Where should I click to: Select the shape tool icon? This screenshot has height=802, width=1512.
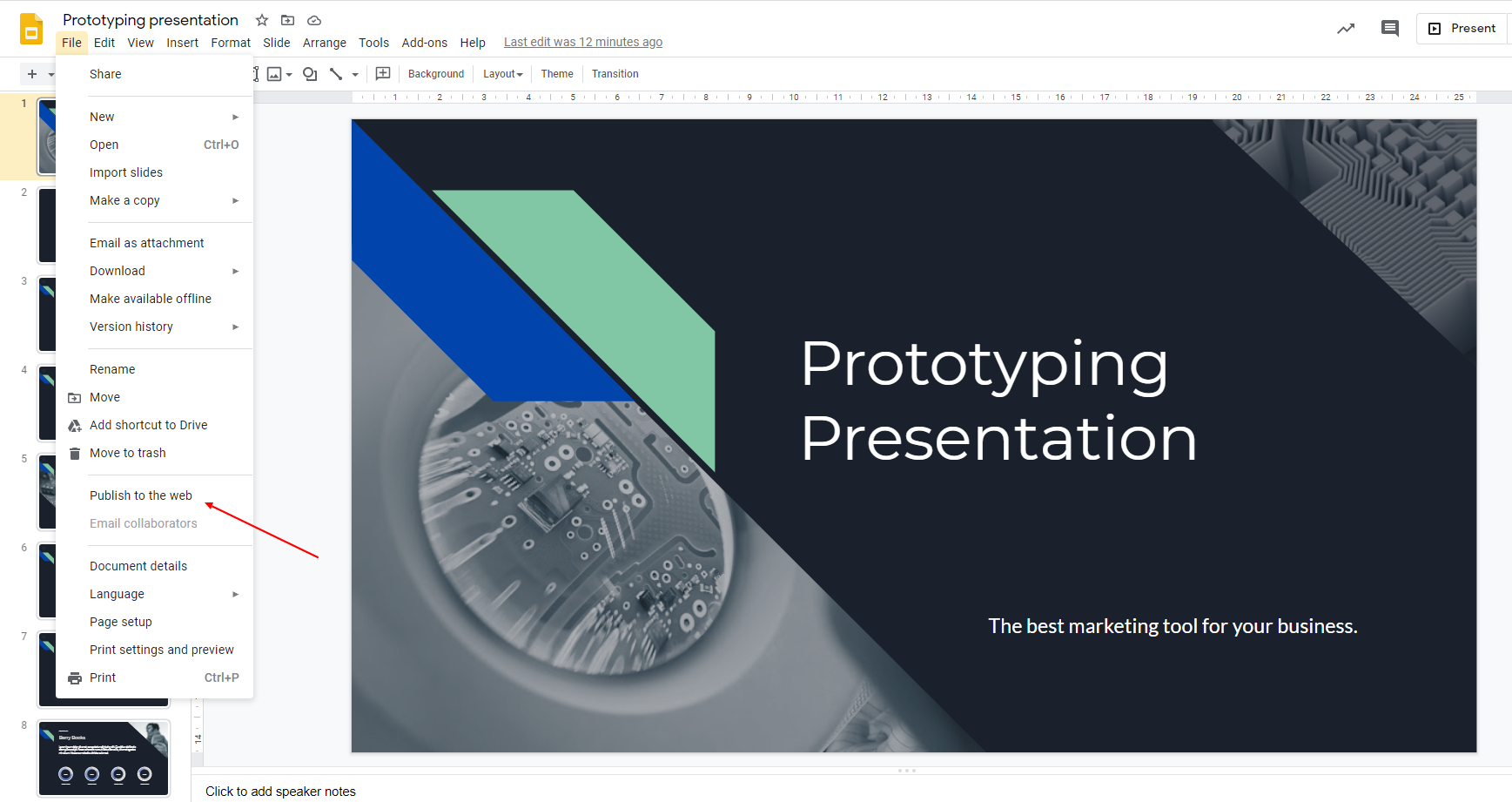click(x=310, y=74)
